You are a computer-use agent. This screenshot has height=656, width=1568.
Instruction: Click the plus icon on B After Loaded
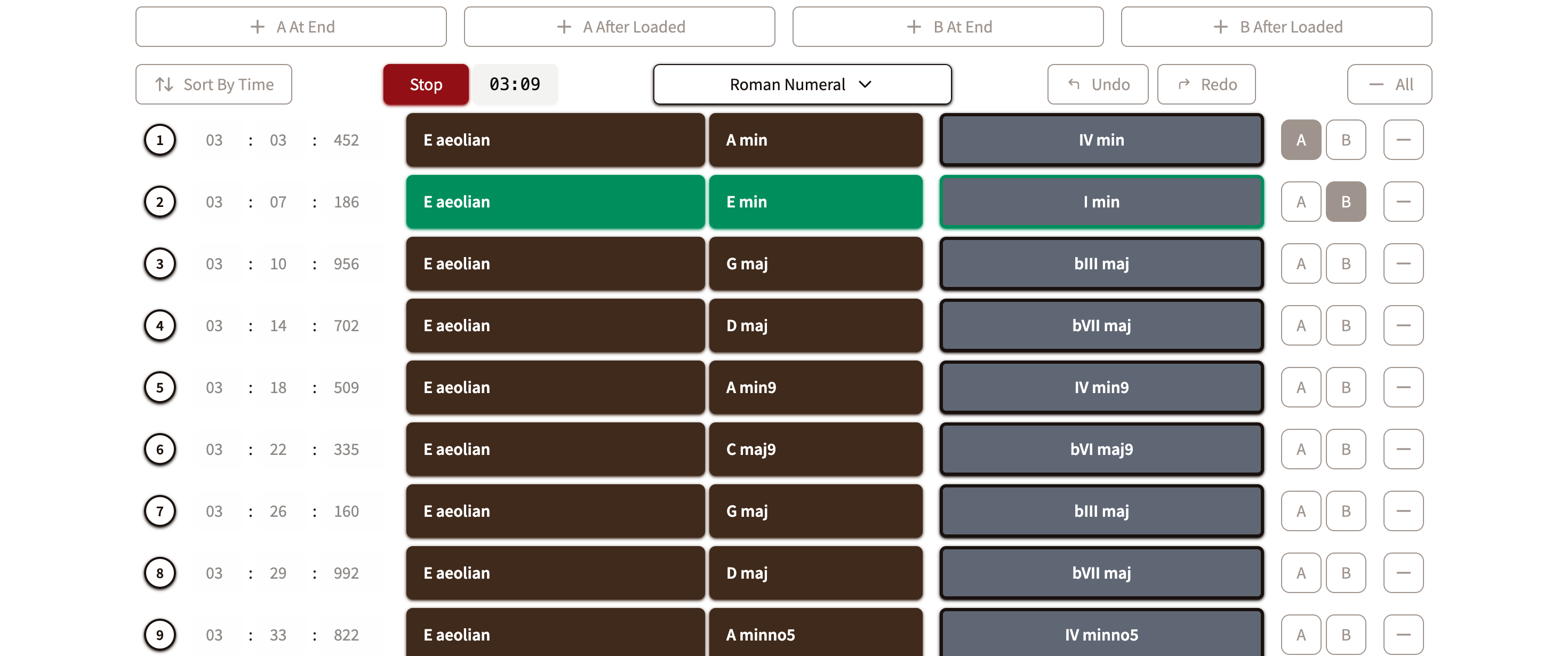pyautogui.click(x=1220, y=27)
